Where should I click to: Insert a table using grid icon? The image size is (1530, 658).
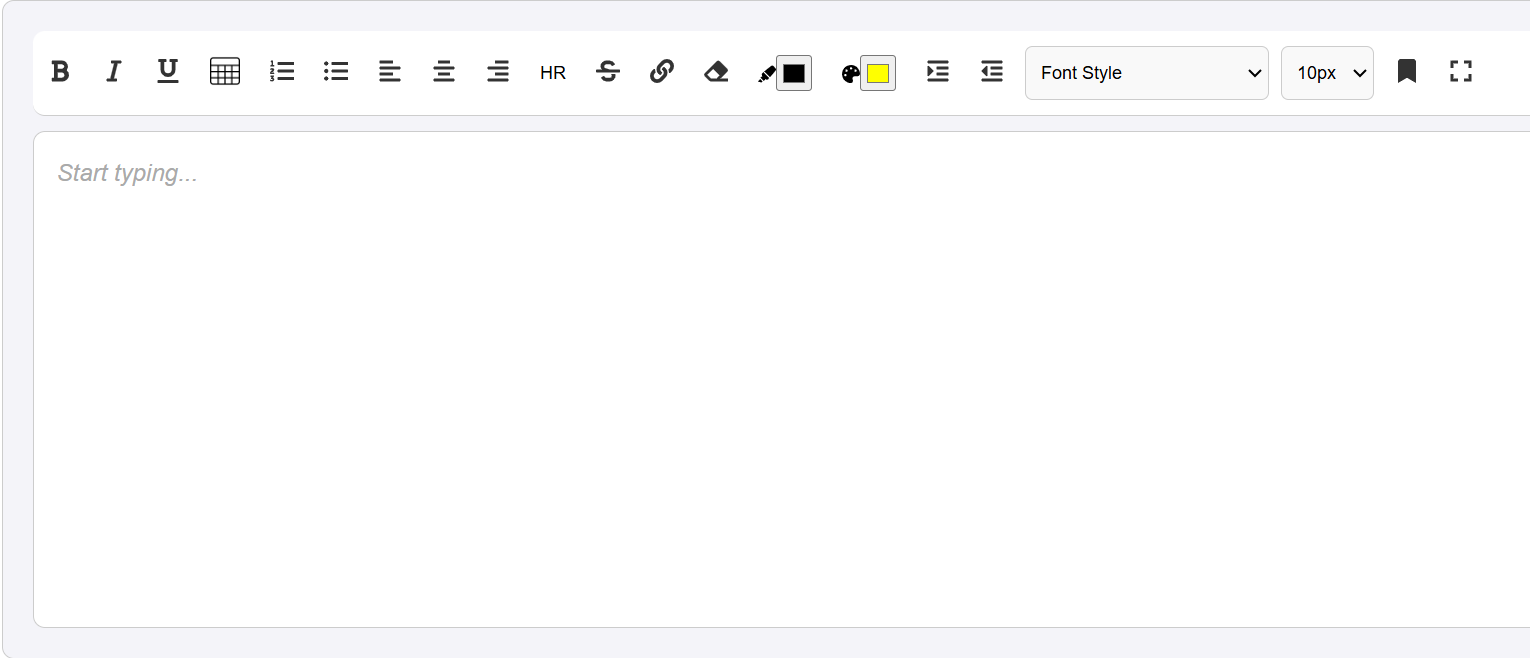click(x=225, y=72)
